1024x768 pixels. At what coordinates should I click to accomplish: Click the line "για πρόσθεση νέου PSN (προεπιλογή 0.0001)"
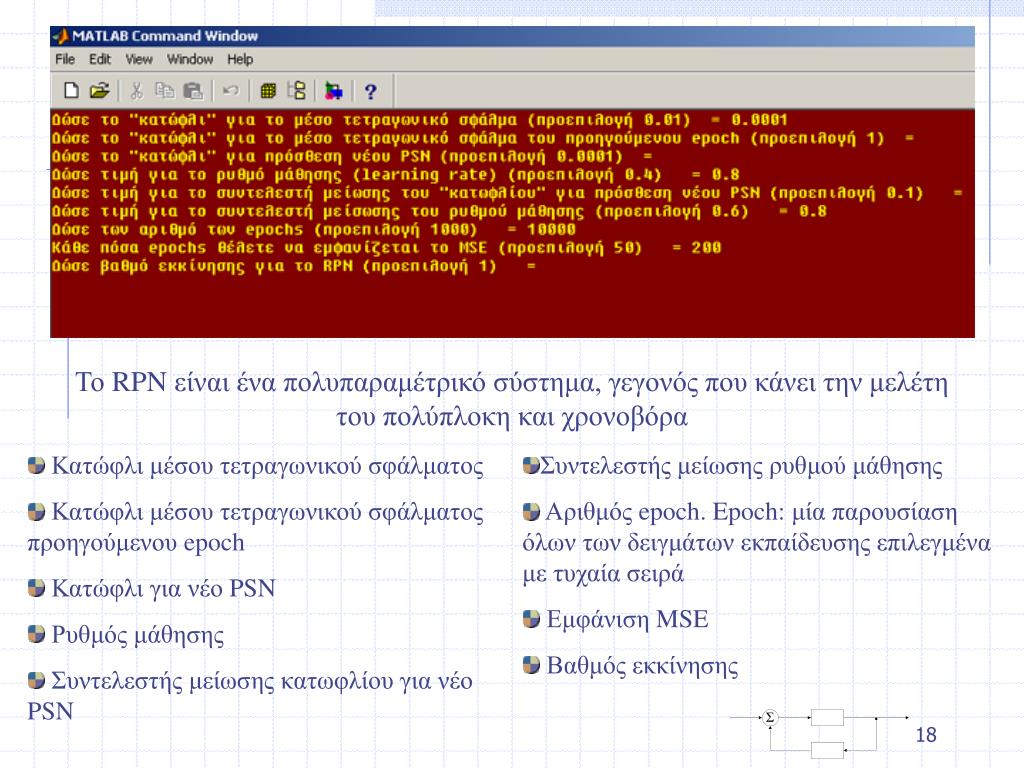click(x=352, y=157)
